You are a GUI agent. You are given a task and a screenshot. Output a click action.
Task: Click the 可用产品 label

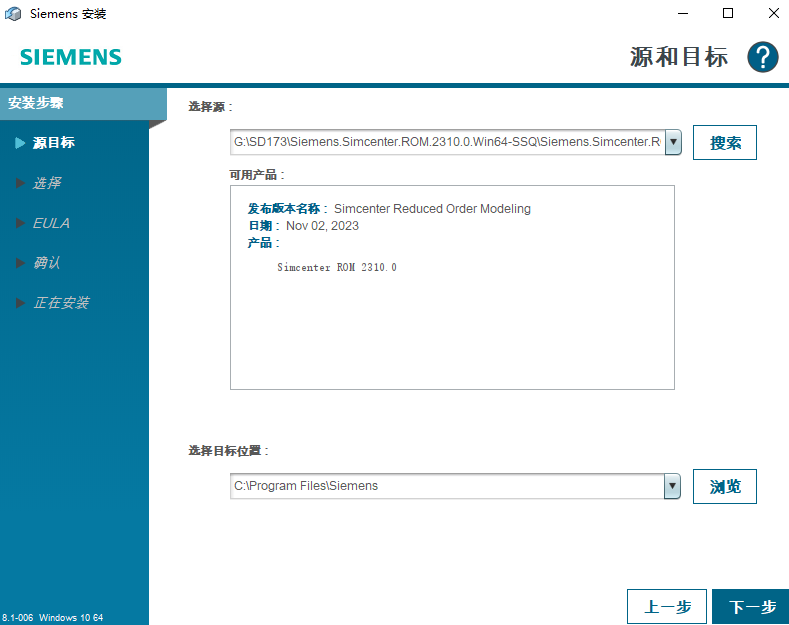tap(257, 175)
